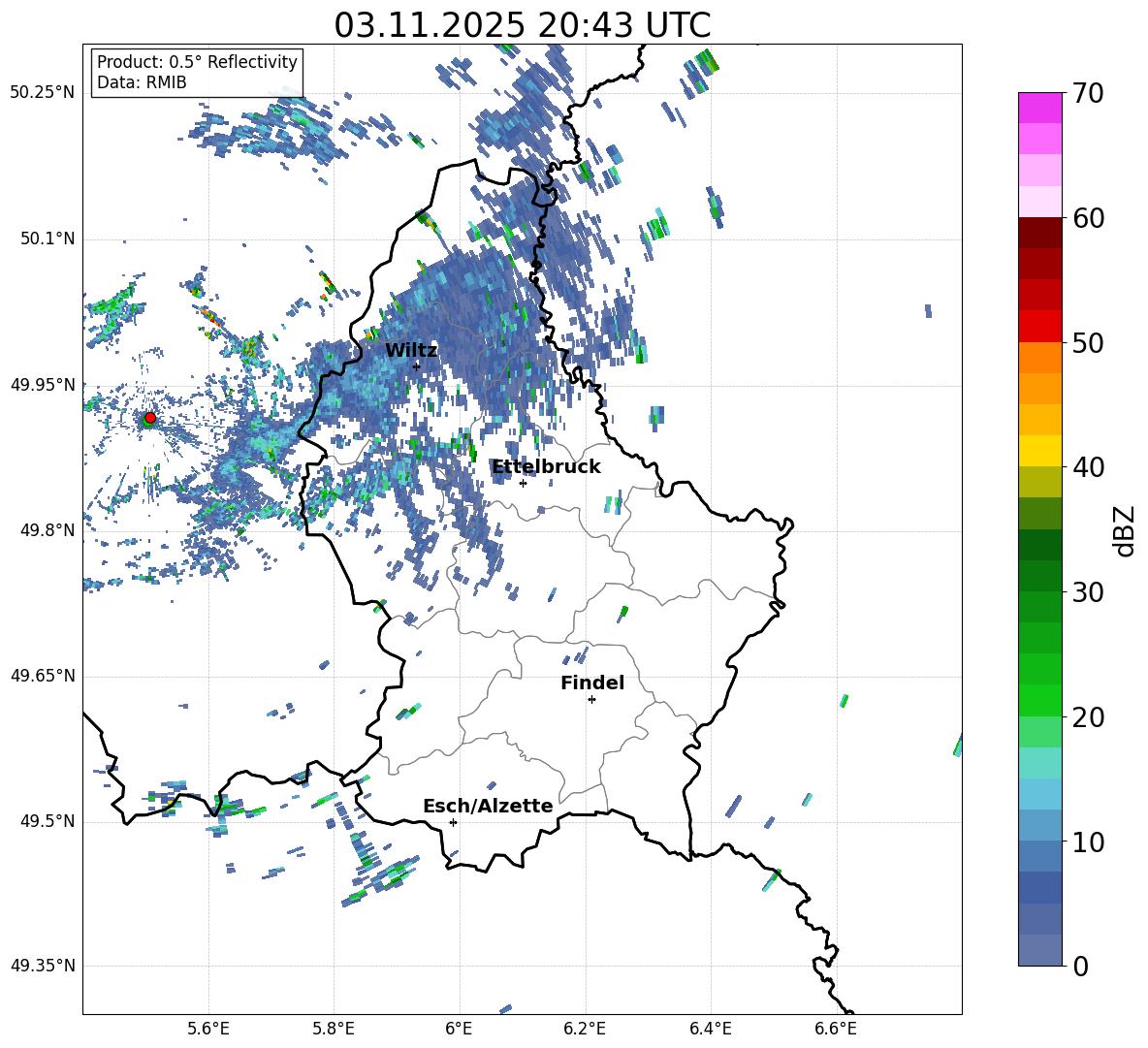
Task: Click the Ettelbruck city label
Action: (x=546, y=467)
